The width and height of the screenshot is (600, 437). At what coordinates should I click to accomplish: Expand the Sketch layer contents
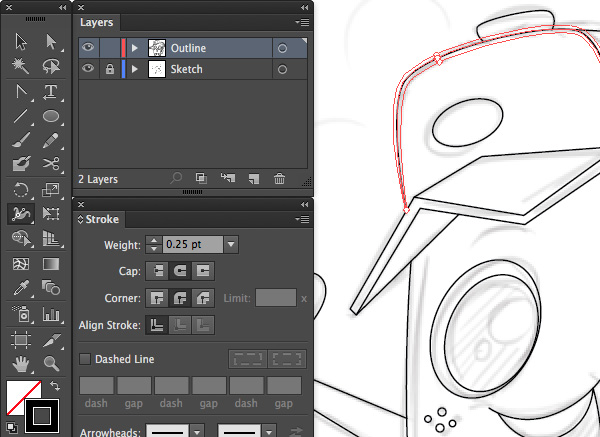135,69
